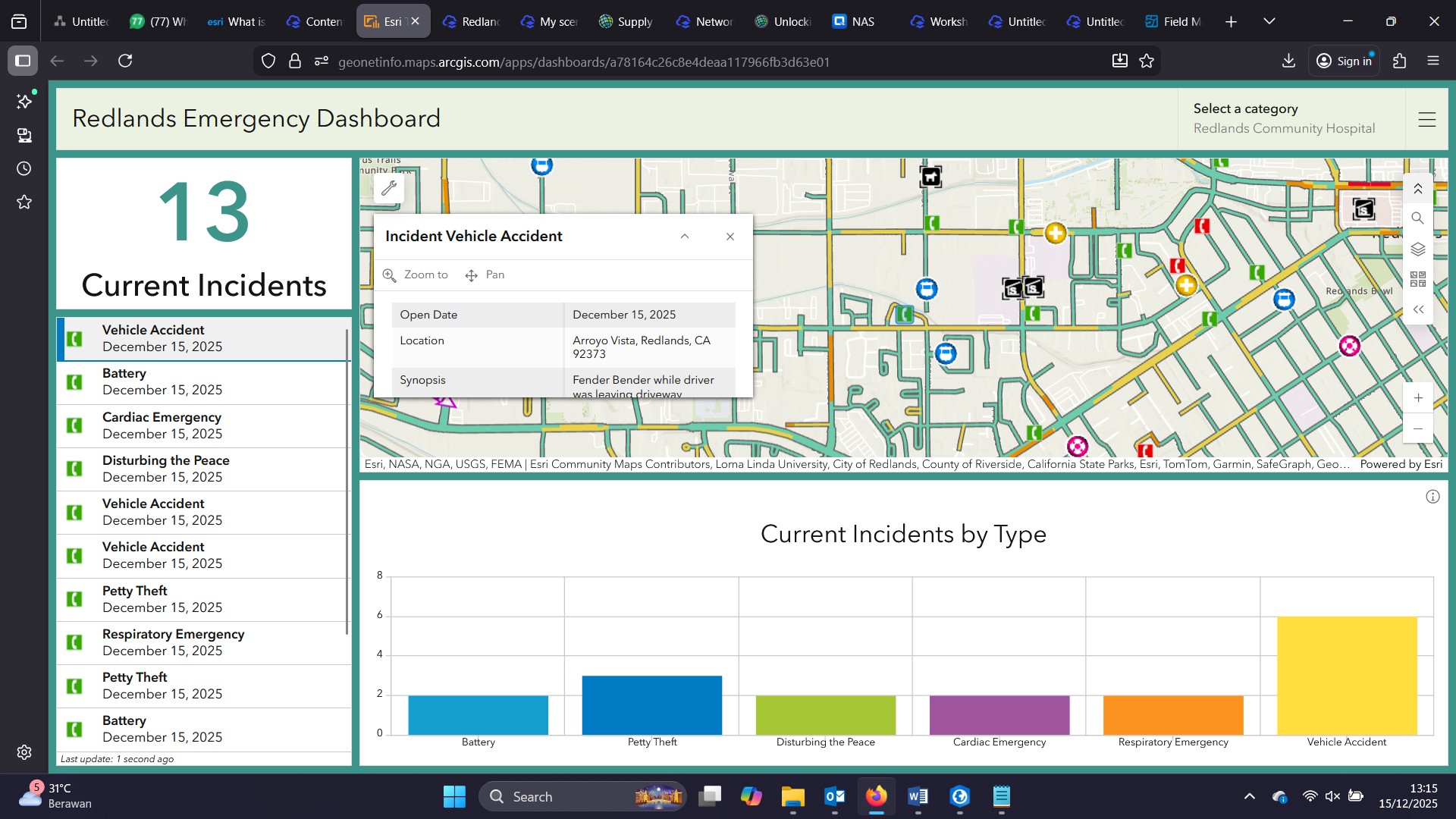This screenshot has width=1456, height=819.
Task: Open the chart info icon
Action: [x=1432, y=497]
